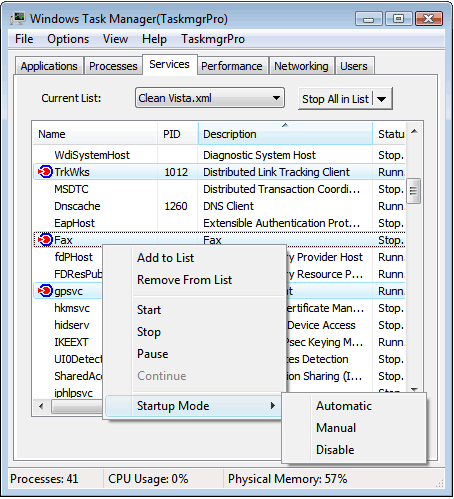Click the Physical Memory: 57% status entry
This screenshot has width=454, height=499.
click(287, 479)
